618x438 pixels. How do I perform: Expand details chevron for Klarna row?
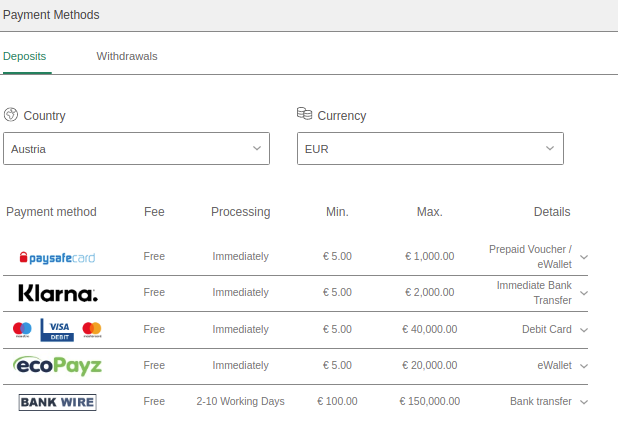pyautogui.click(x=584, y=293)
